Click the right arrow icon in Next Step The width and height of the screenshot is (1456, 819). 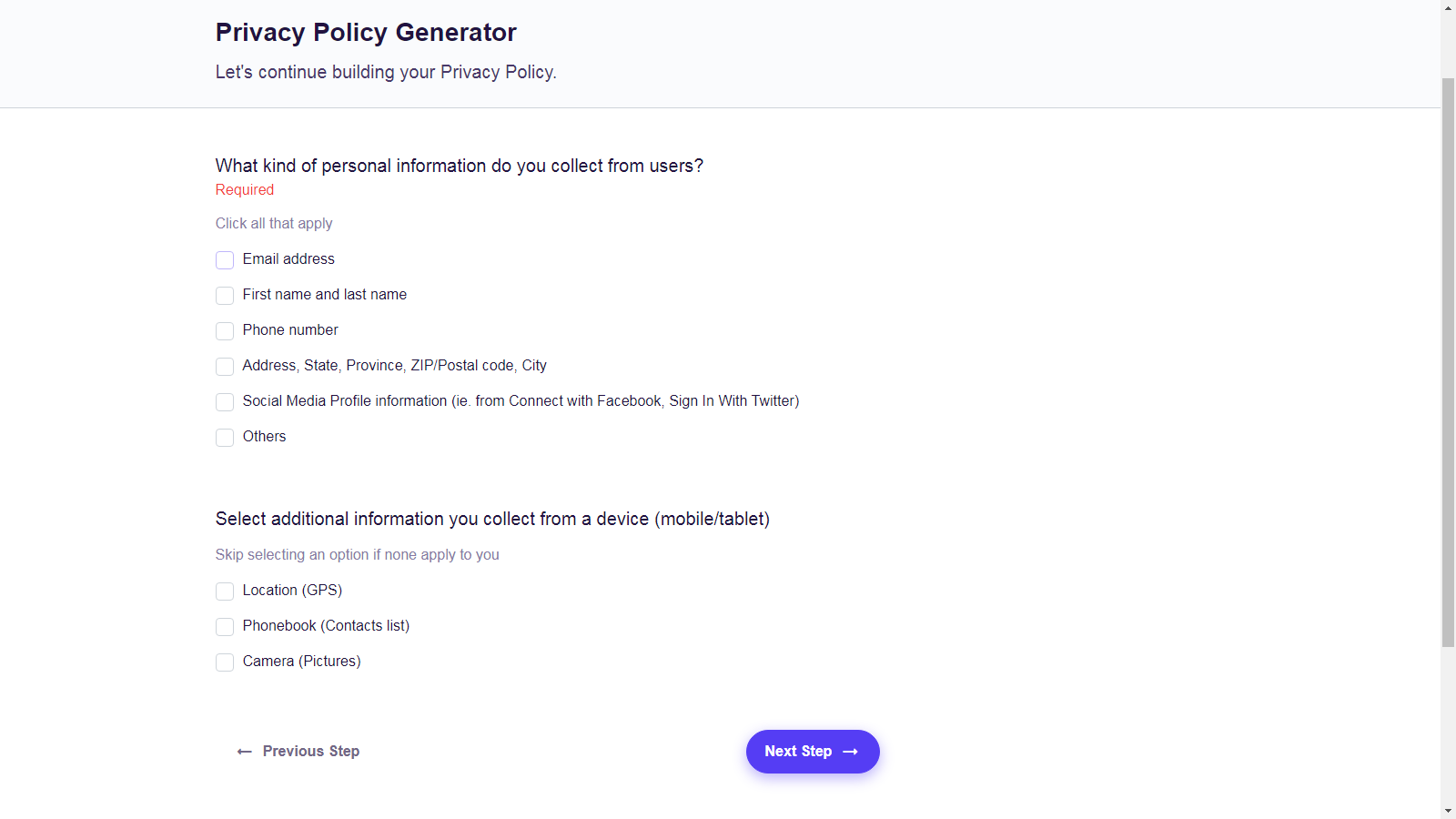[851, 752]
